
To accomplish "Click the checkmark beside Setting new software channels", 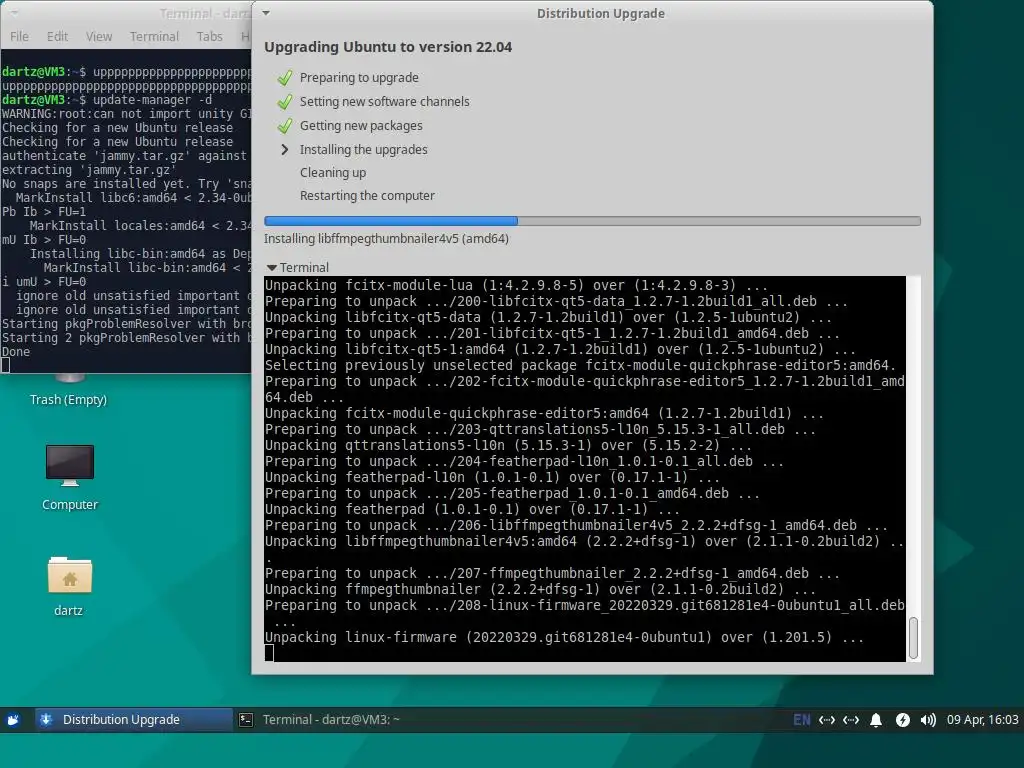I will pyautogui.click(x=285, y=102).
